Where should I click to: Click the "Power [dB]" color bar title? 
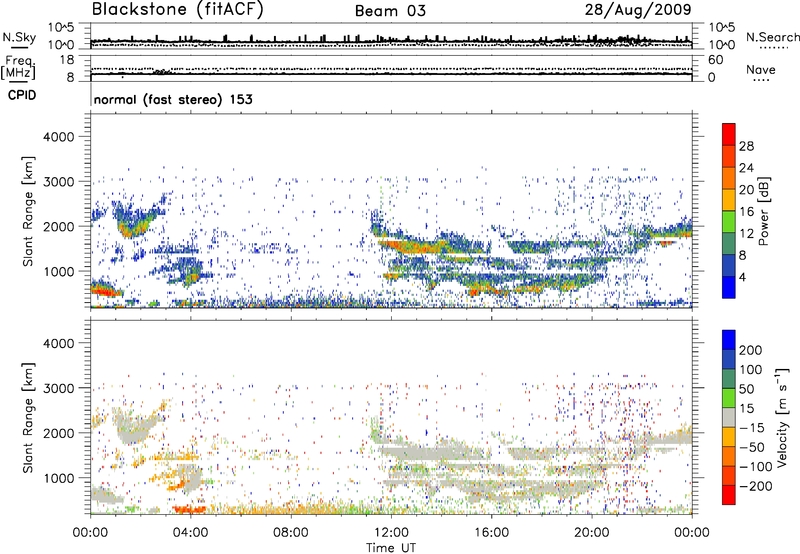click(x=764, y=211)
